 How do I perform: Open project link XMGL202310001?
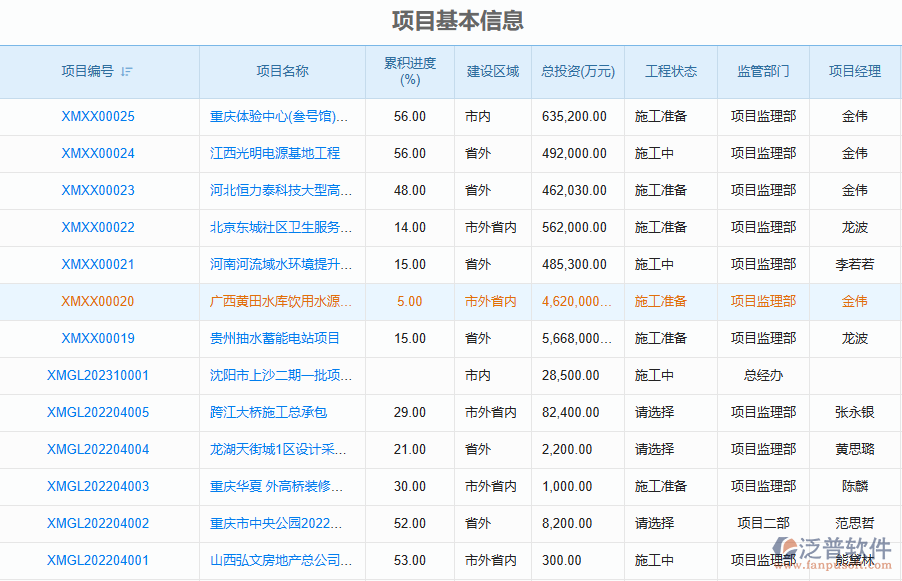(x=98, y=375)
